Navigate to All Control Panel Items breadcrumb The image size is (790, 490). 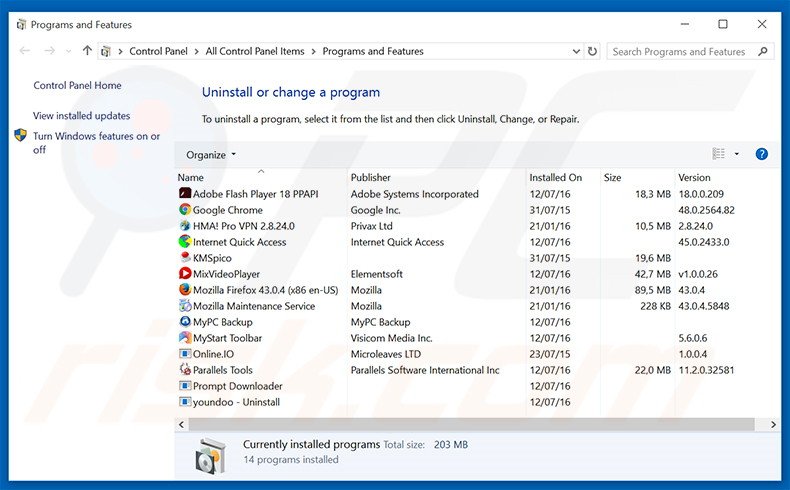pos(255,51)
